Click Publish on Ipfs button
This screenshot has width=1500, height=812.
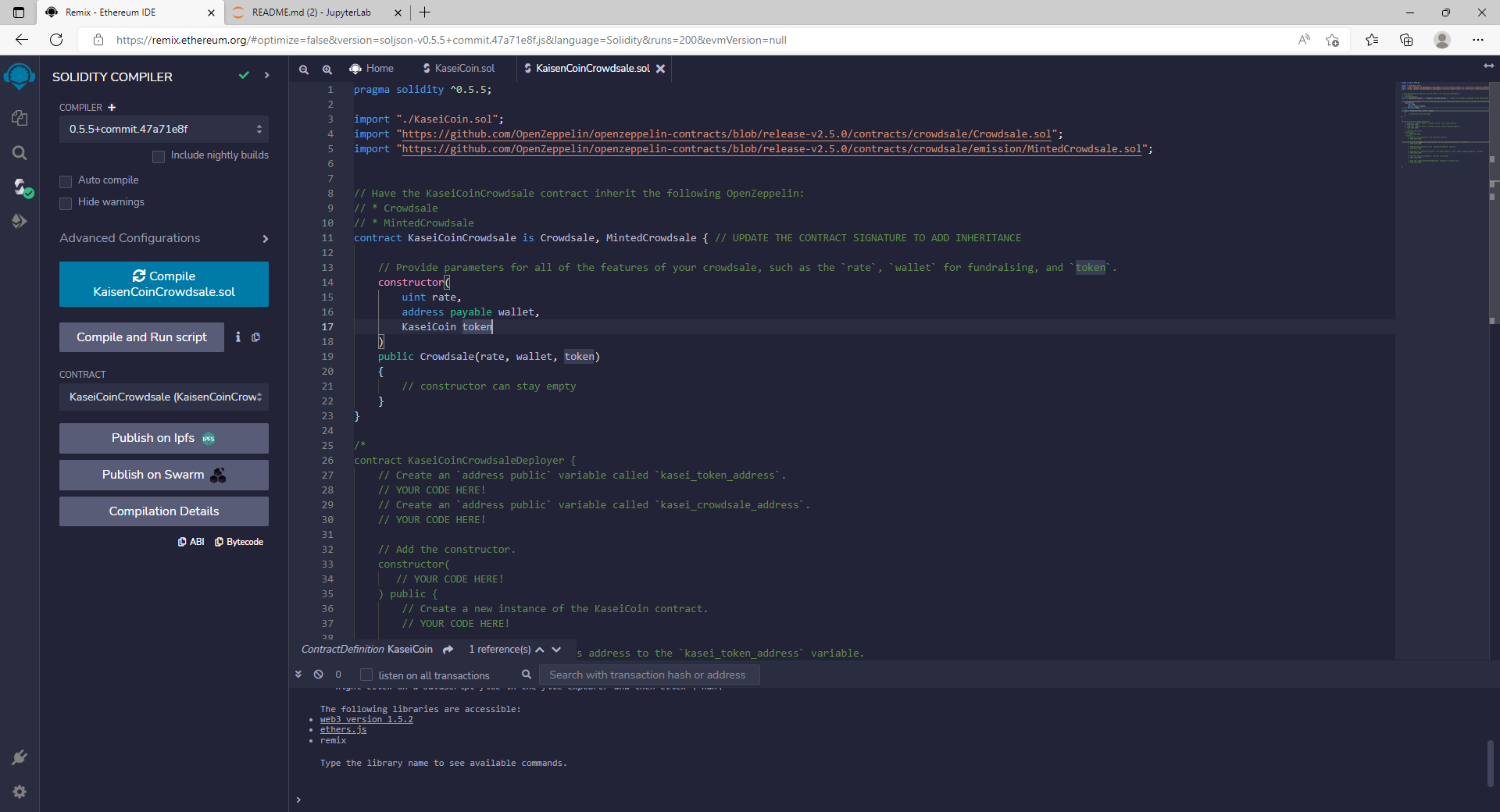(x=164, y=438)
